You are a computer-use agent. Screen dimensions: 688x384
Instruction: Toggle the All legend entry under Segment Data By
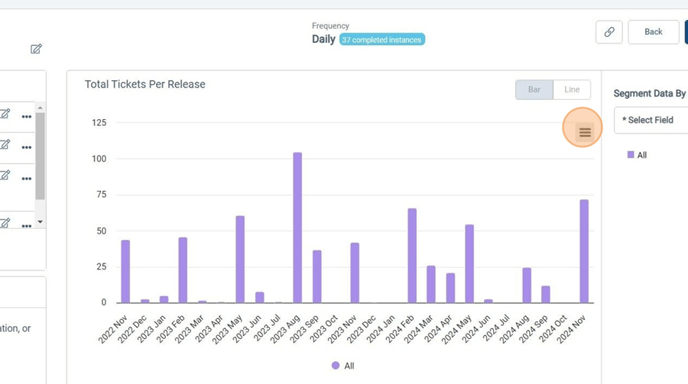point(637,155)
